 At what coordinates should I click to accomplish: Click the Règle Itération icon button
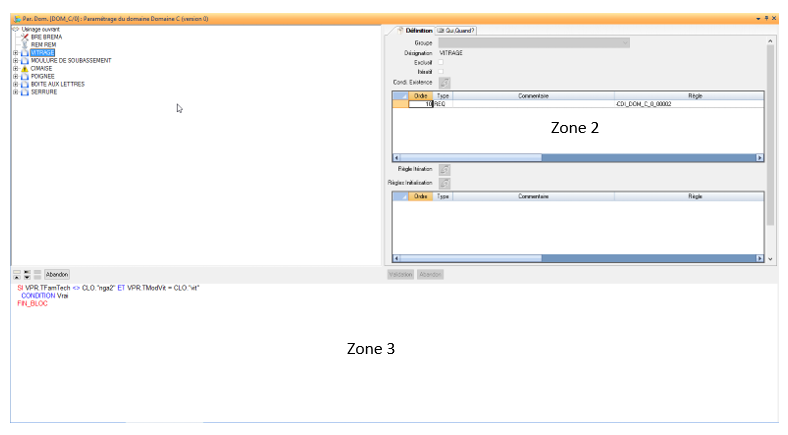click(x=445, y=170)
